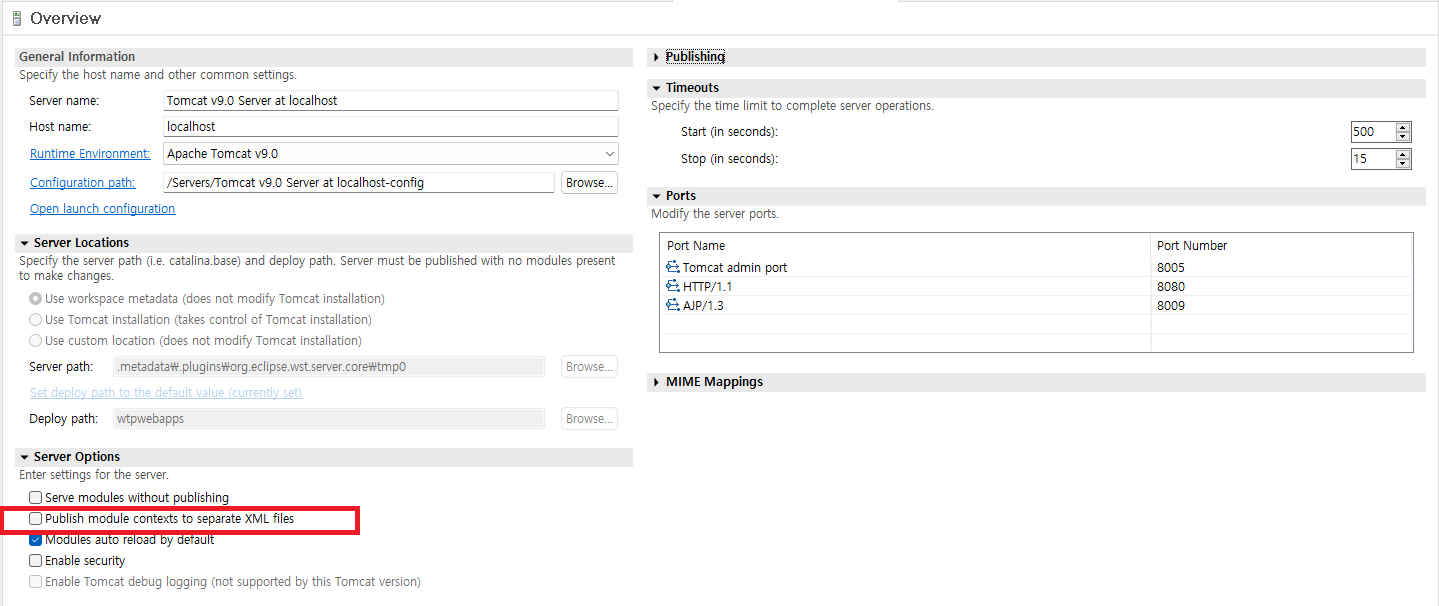
Task: Select the Use custom location radio button
Action: click(x=36, y=340)
